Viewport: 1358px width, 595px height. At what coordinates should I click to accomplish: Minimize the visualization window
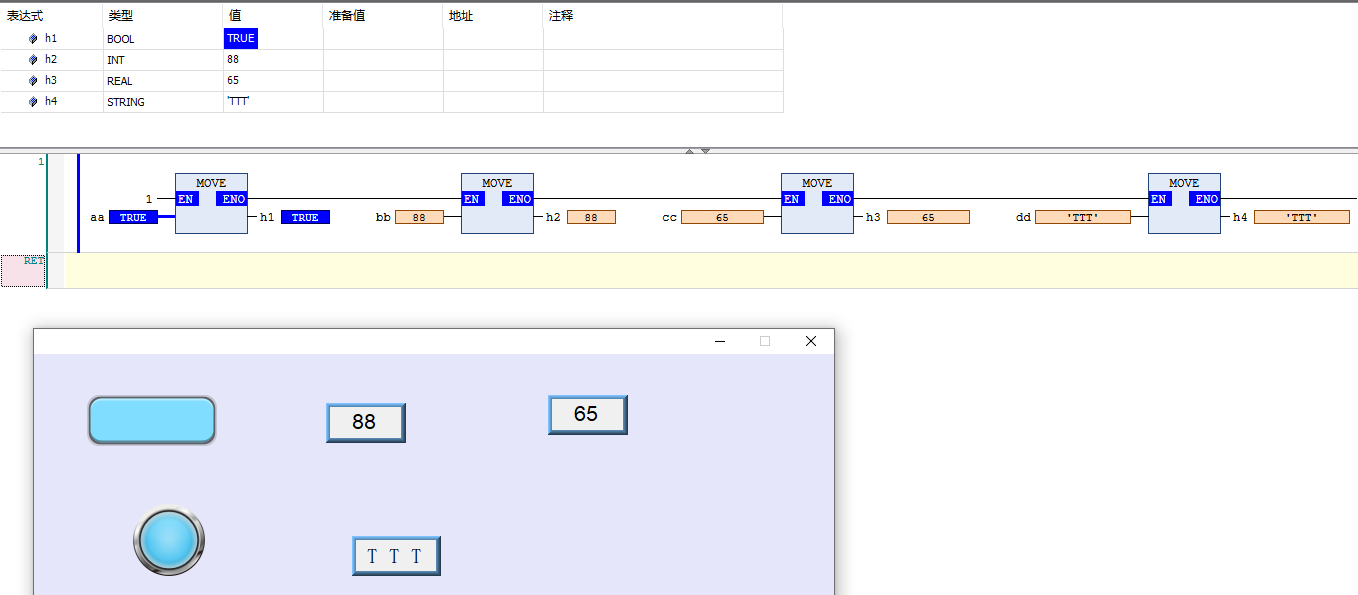click(x=720, y=341)
